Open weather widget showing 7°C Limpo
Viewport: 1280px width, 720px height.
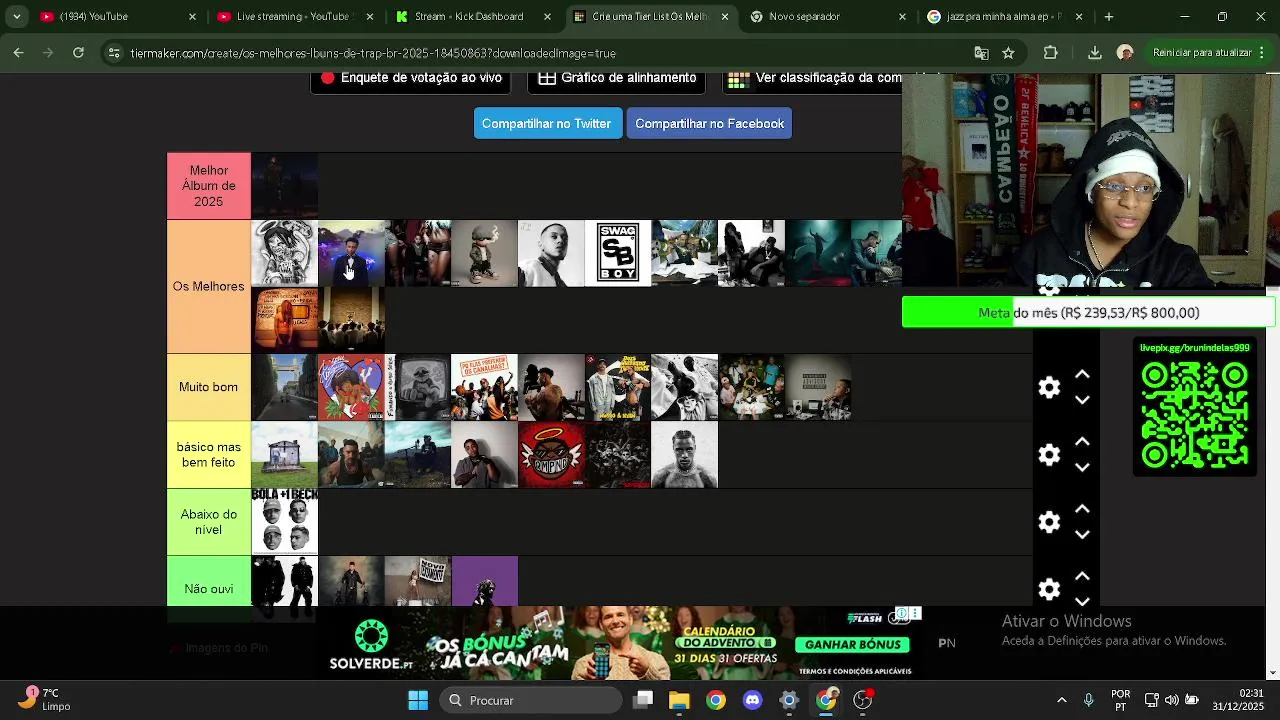pos(46,699)
